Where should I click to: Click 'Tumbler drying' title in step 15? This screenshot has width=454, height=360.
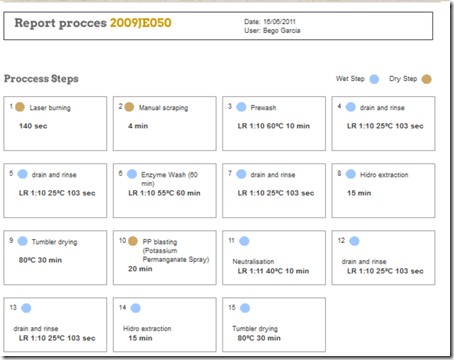(255, 329)
